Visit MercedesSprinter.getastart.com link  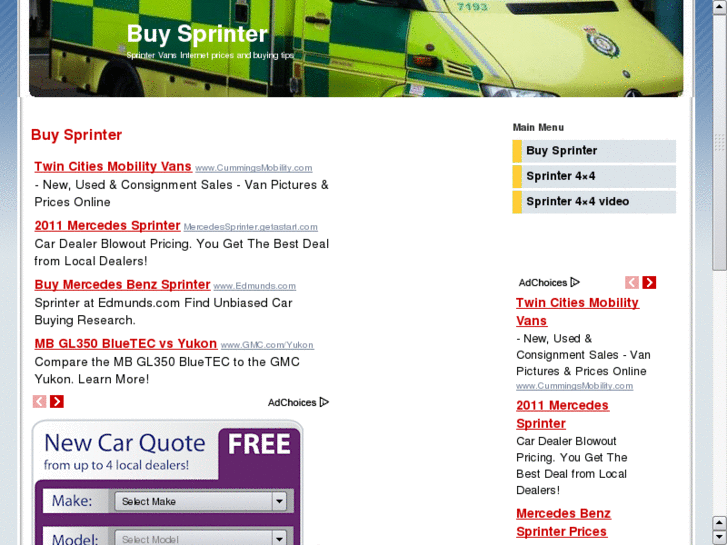click(x=250, y=227)
